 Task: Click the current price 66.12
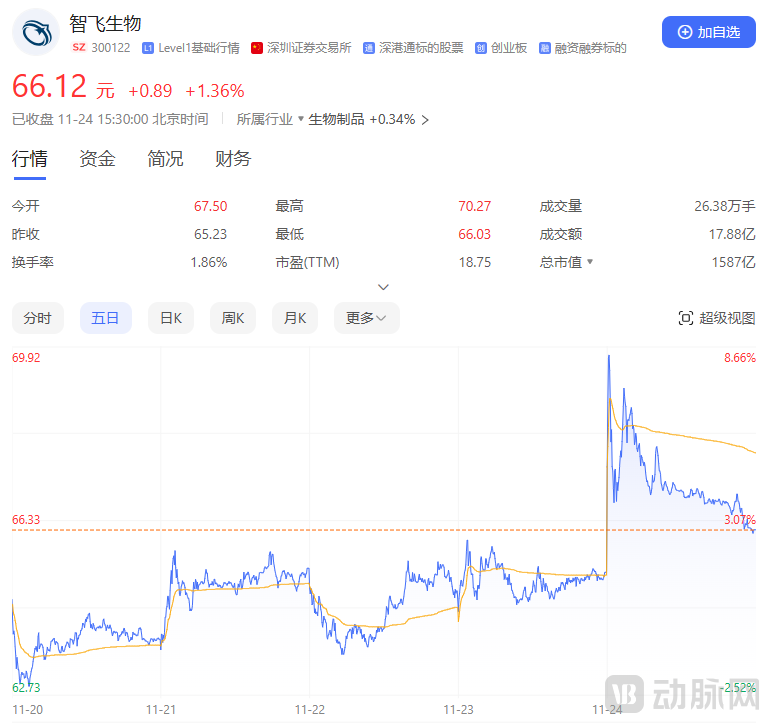[49, 86]
